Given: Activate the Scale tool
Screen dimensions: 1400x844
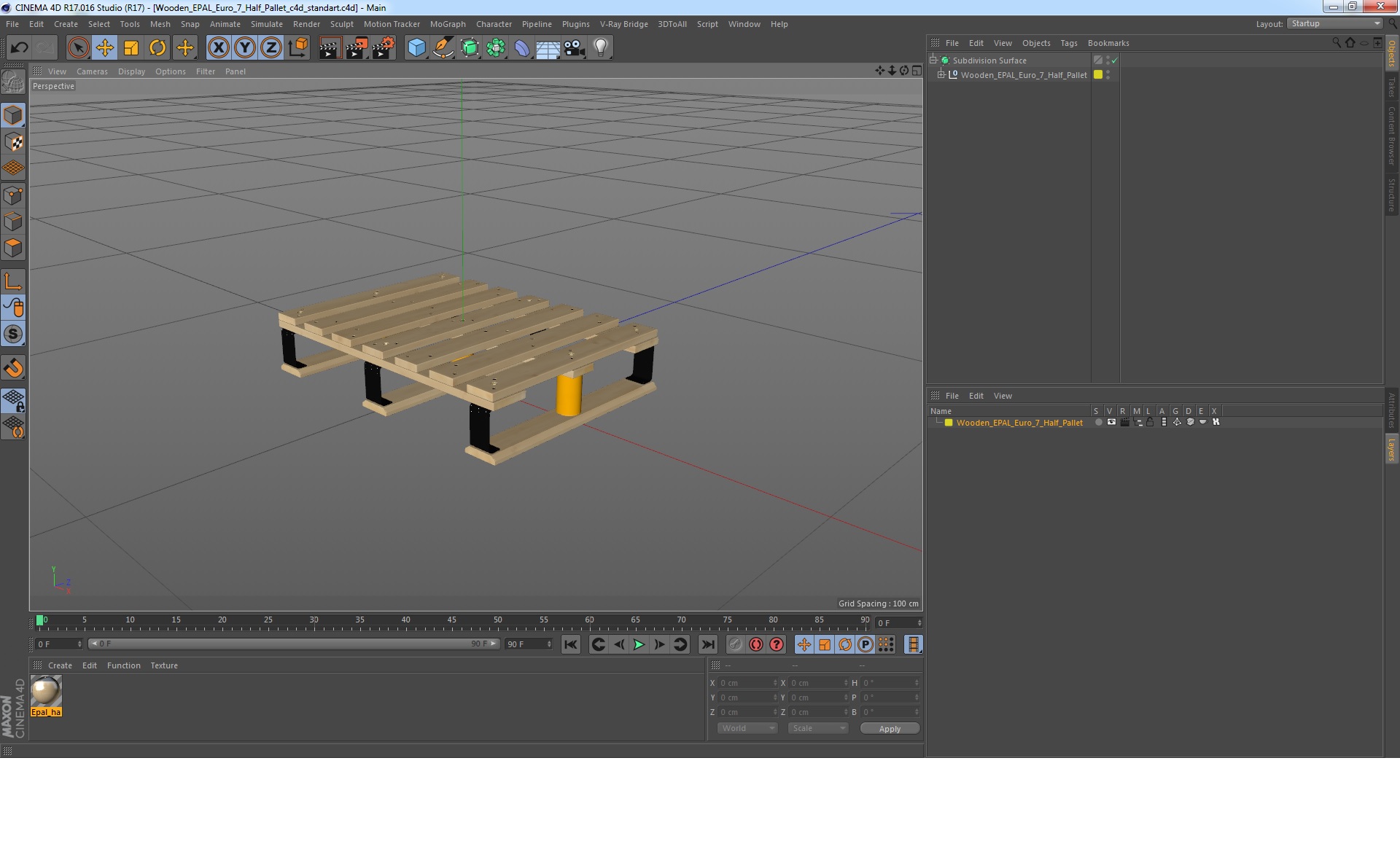Looking at the screenshot, I should click(x=131, y=48).
